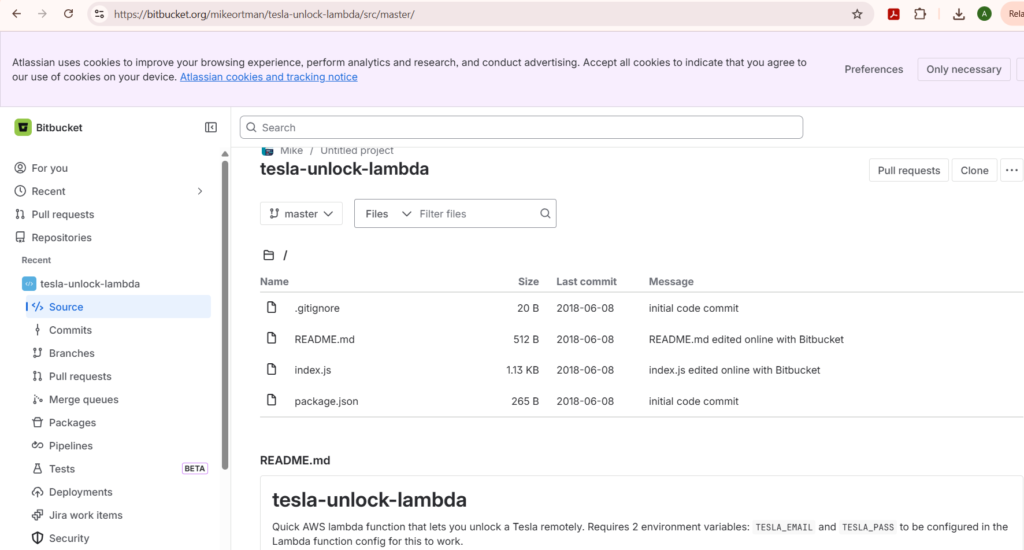Viewport: 1024px width, 550px height.
Task: Reload the page with refresh icon
Action: [x=68, y=14]
